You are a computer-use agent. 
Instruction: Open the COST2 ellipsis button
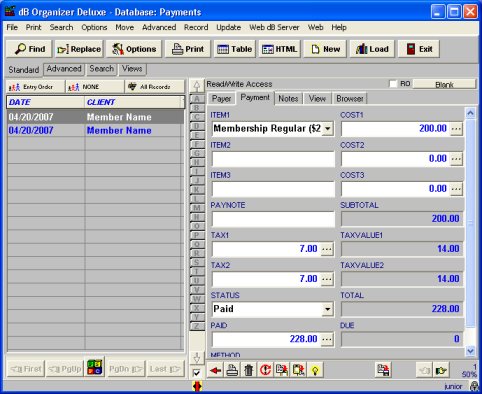coord(456,159)
